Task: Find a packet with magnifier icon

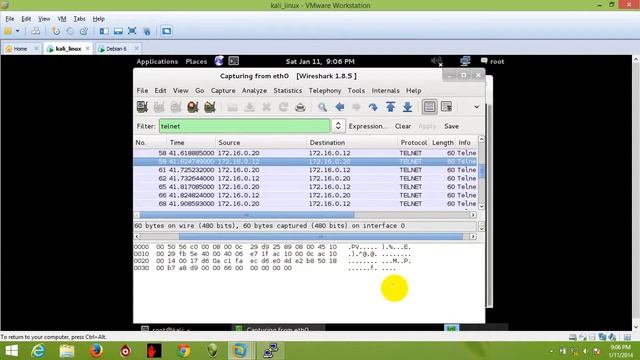Action: pos(322,107)
